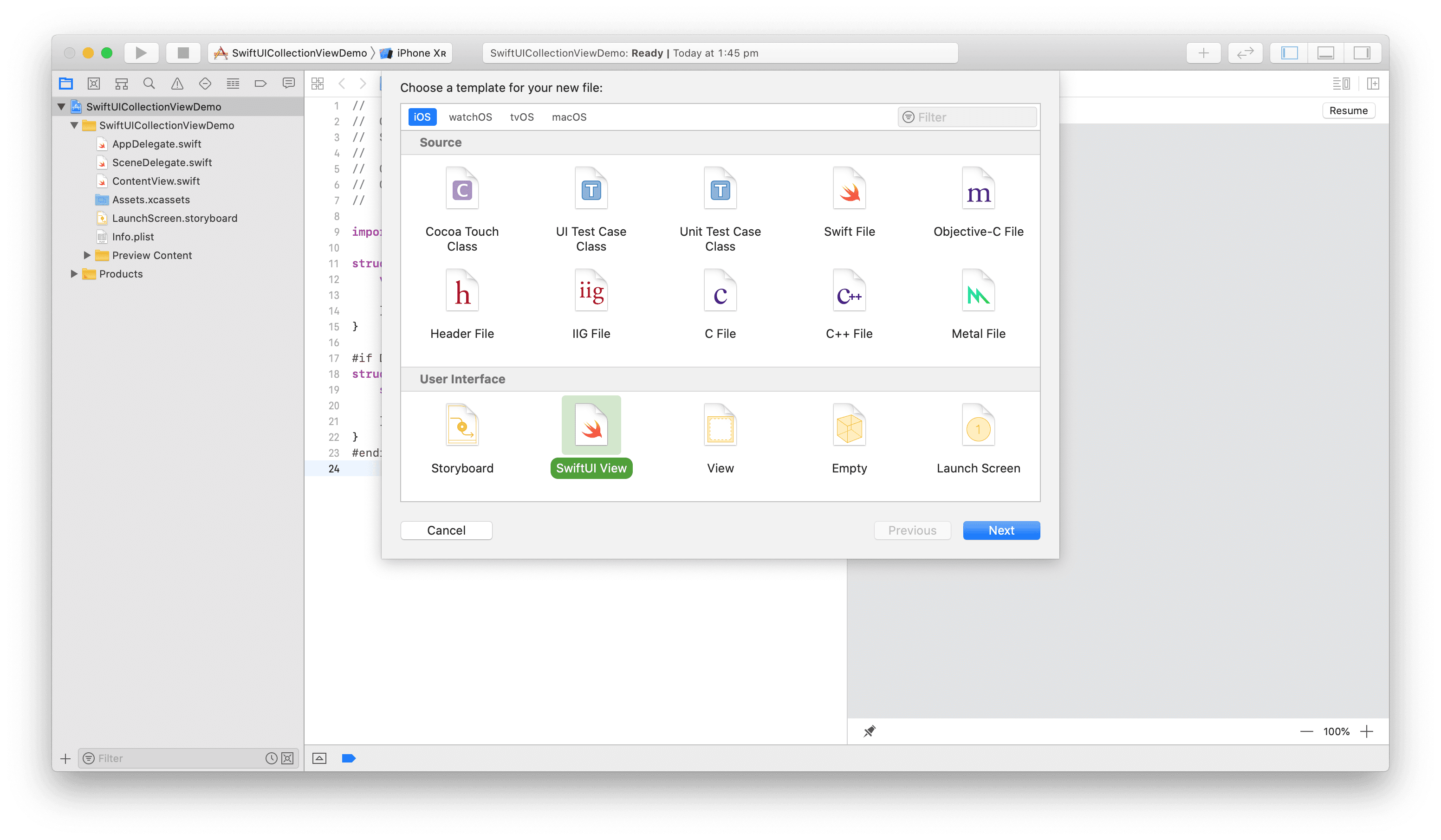Pin the preview canvas
Viewport: 1441px width, 840px height.
869,731
